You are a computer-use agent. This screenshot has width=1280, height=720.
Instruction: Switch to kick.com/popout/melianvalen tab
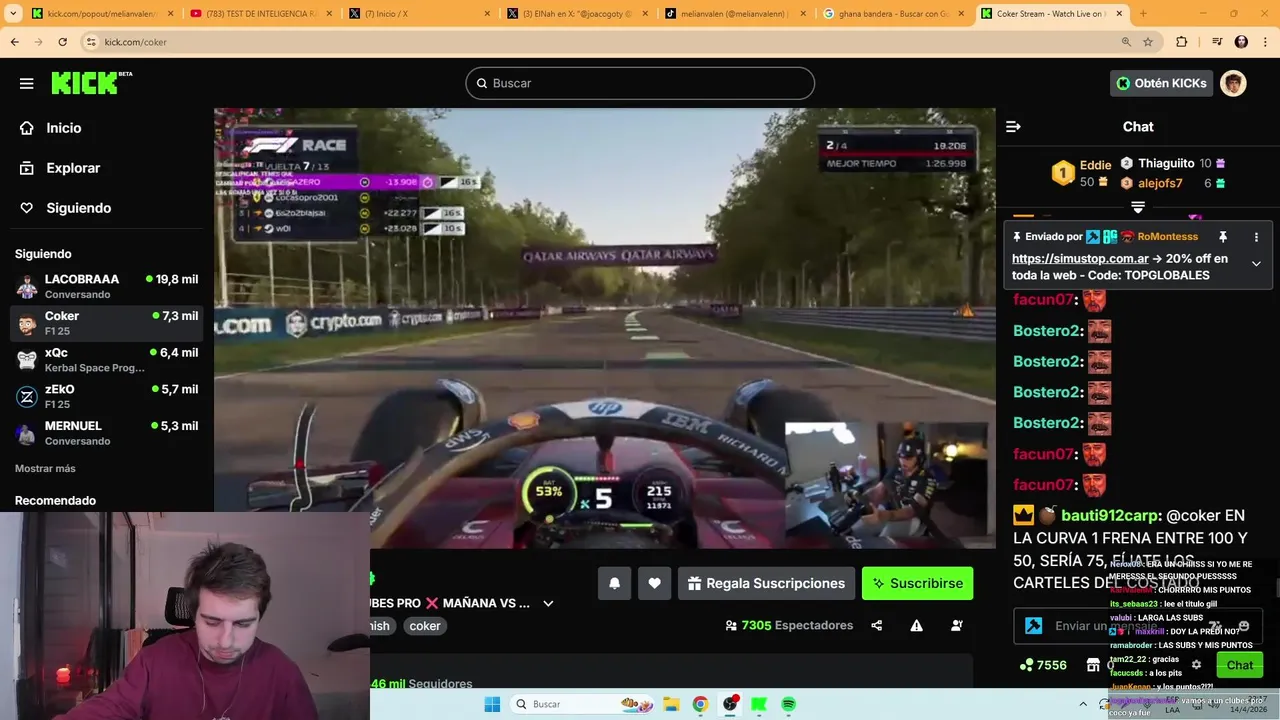coord(102,14)
